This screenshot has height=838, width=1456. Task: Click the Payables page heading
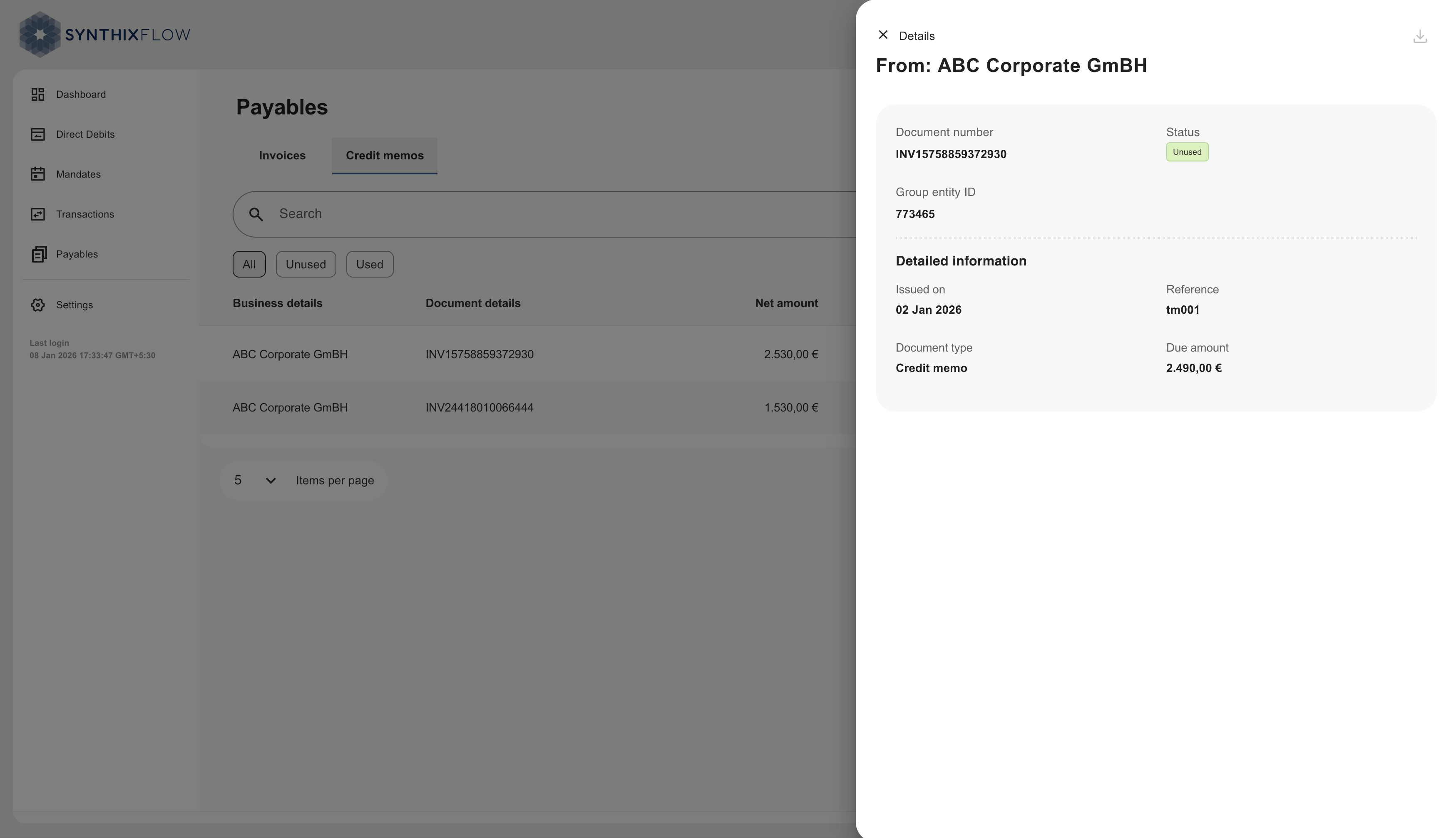coord(282,107)
